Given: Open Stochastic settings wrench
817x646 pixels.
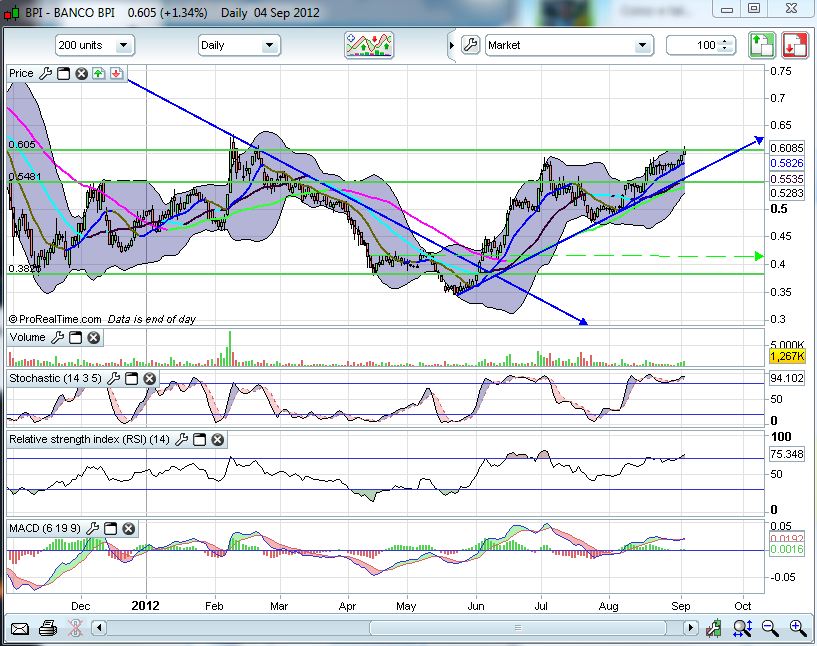Looking at the screenshot, I should point(113,378).
